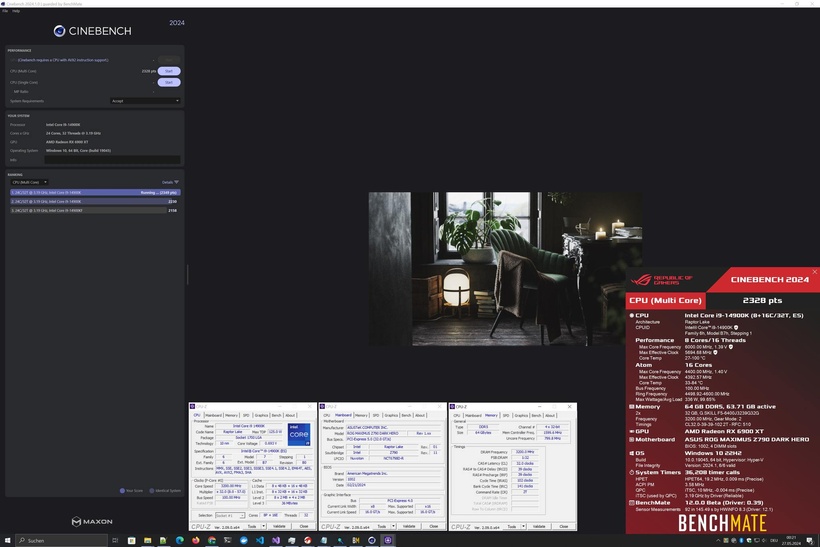The image size is (820, 547).
Task: Open SPD tab in CPU-Z Memory window
Action: (x=506, y=415)
